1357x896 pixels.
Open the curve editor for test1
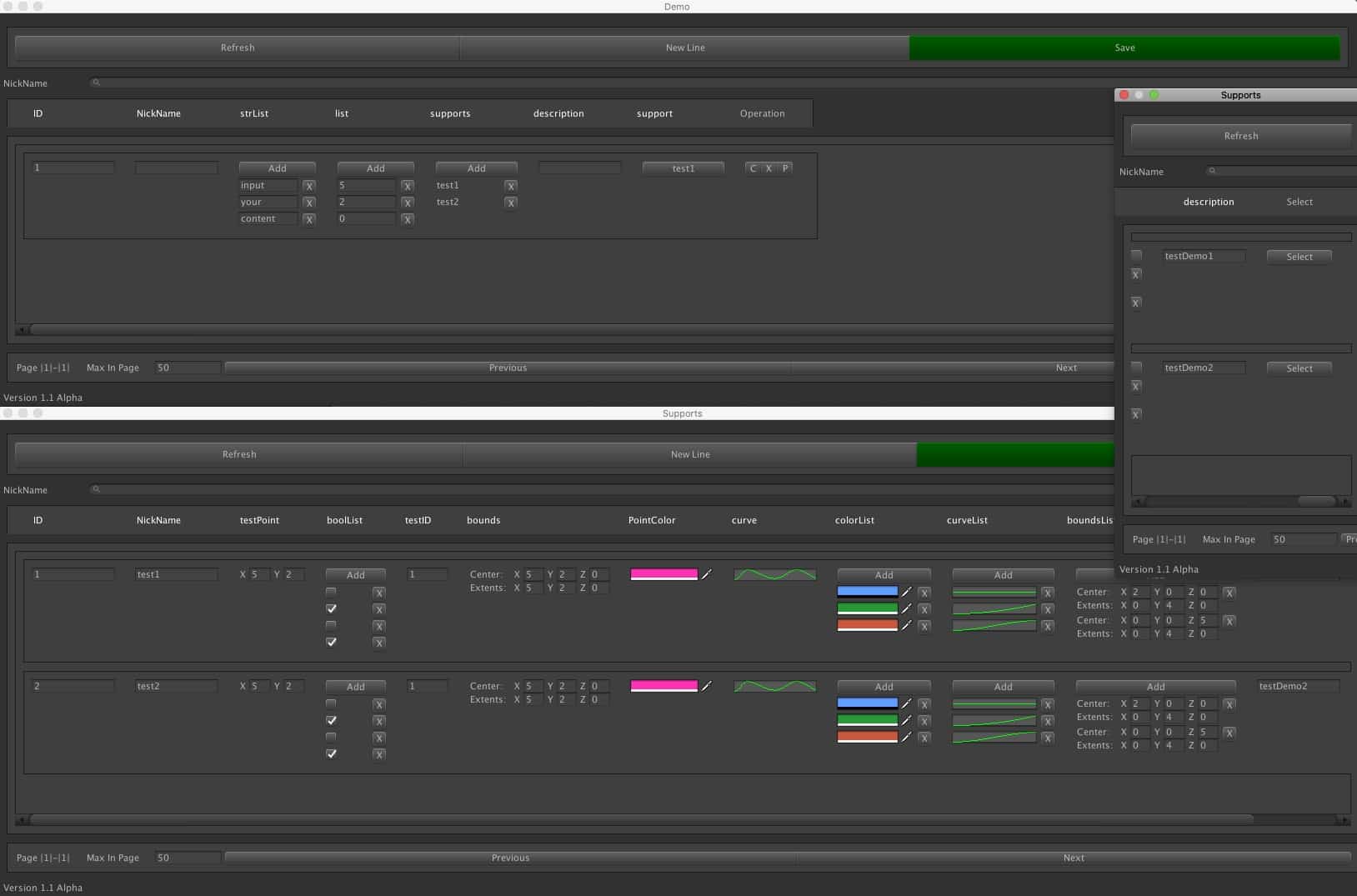774,574
